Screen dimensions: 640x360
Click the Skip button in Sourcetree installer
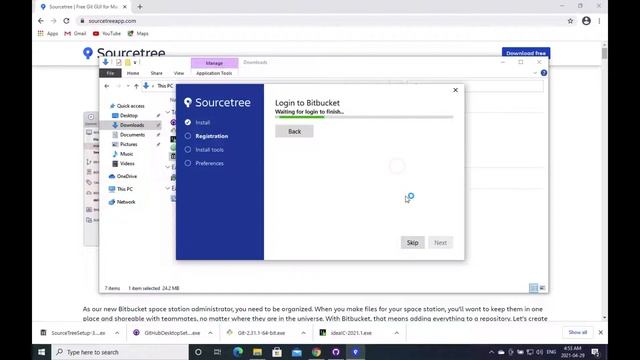(412, 242)
